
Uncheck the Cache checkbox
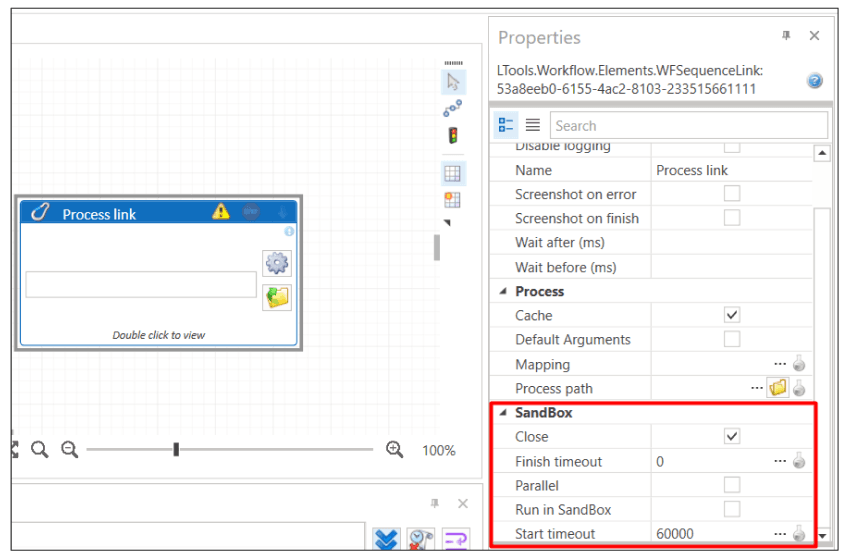732,315
